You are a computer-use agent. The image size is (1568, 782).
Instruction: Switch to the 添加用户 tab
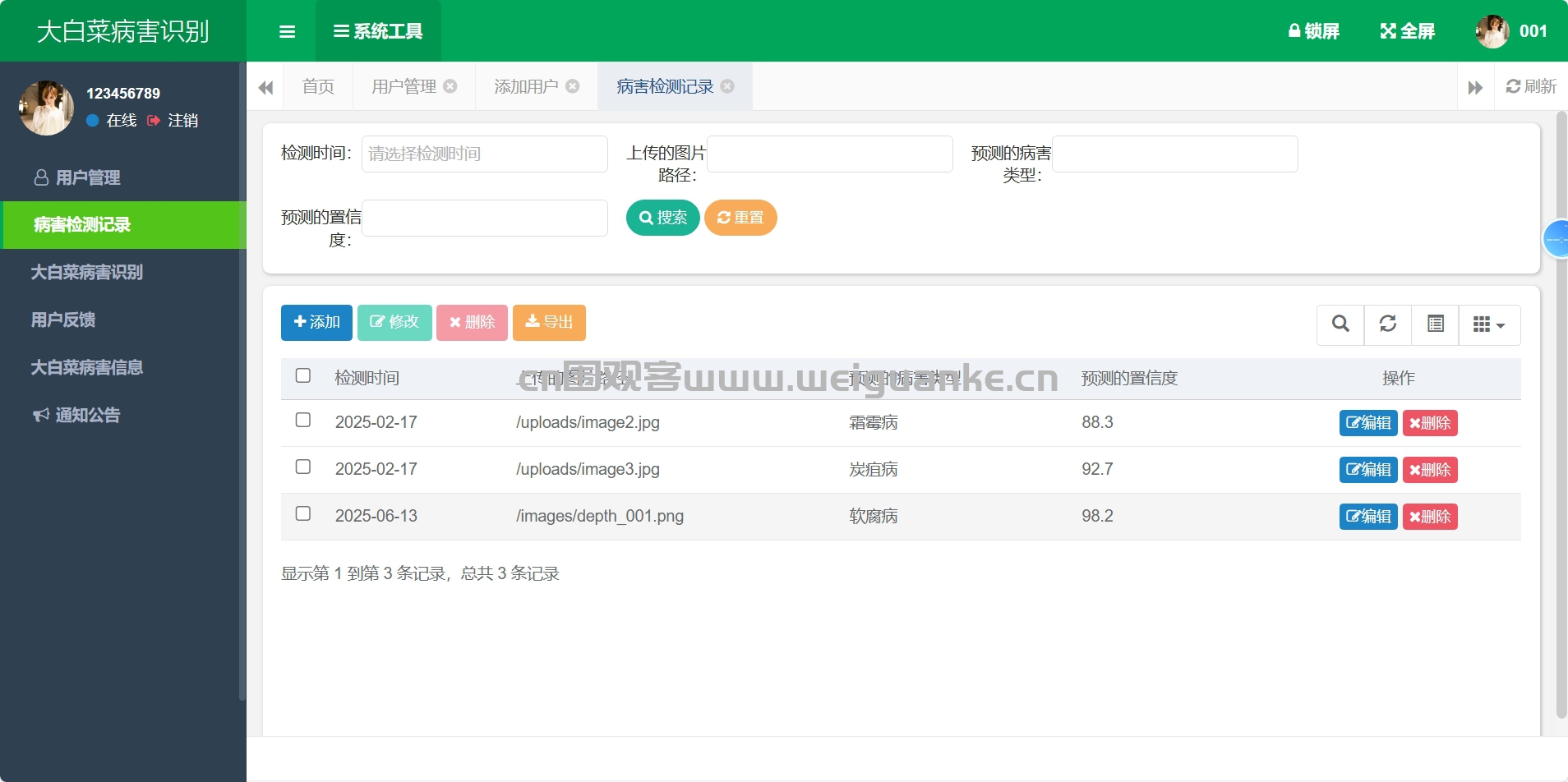click(x=526, y=86)
